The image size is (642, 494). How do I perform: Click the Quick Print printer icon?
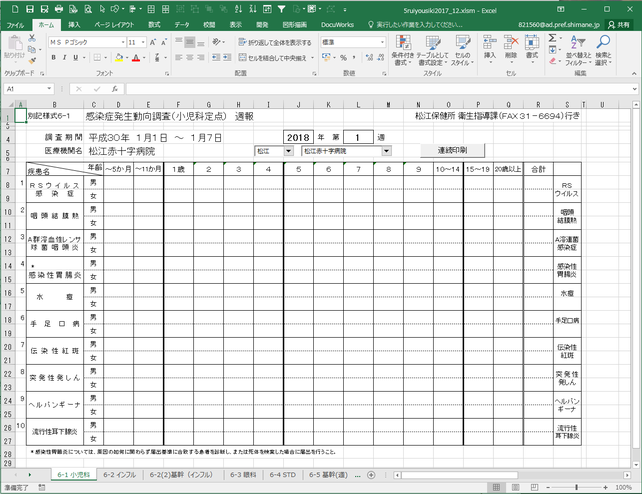coord(59,9)
